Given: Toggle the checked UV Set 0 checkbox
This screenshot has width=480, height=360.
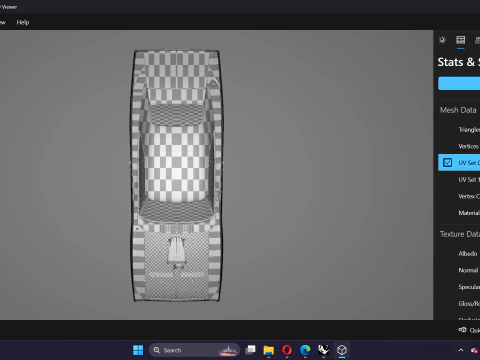Looking at the screenshot, I should point(447,162).
